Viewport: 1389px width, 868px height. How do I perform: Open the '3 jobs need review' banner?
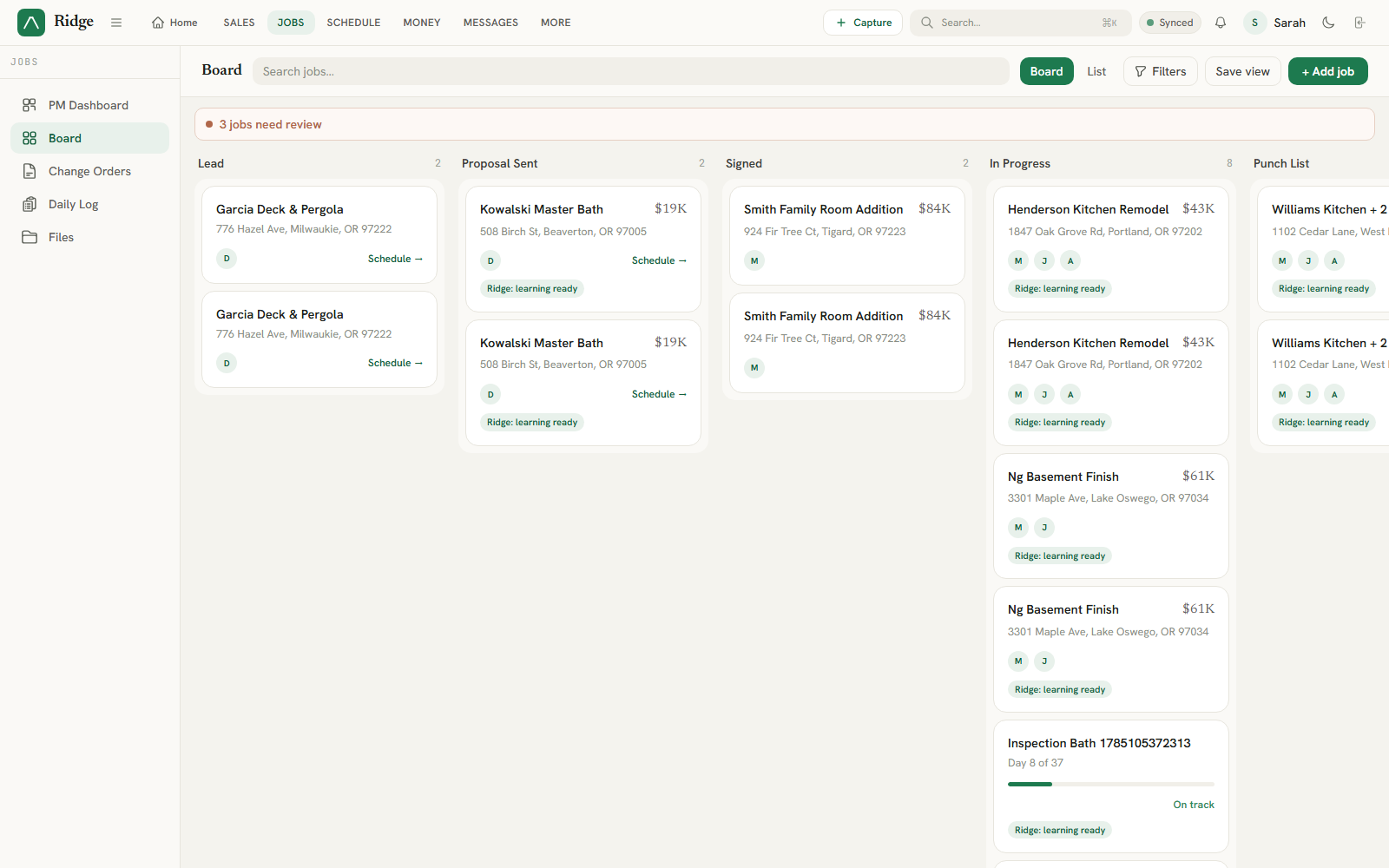784,124
